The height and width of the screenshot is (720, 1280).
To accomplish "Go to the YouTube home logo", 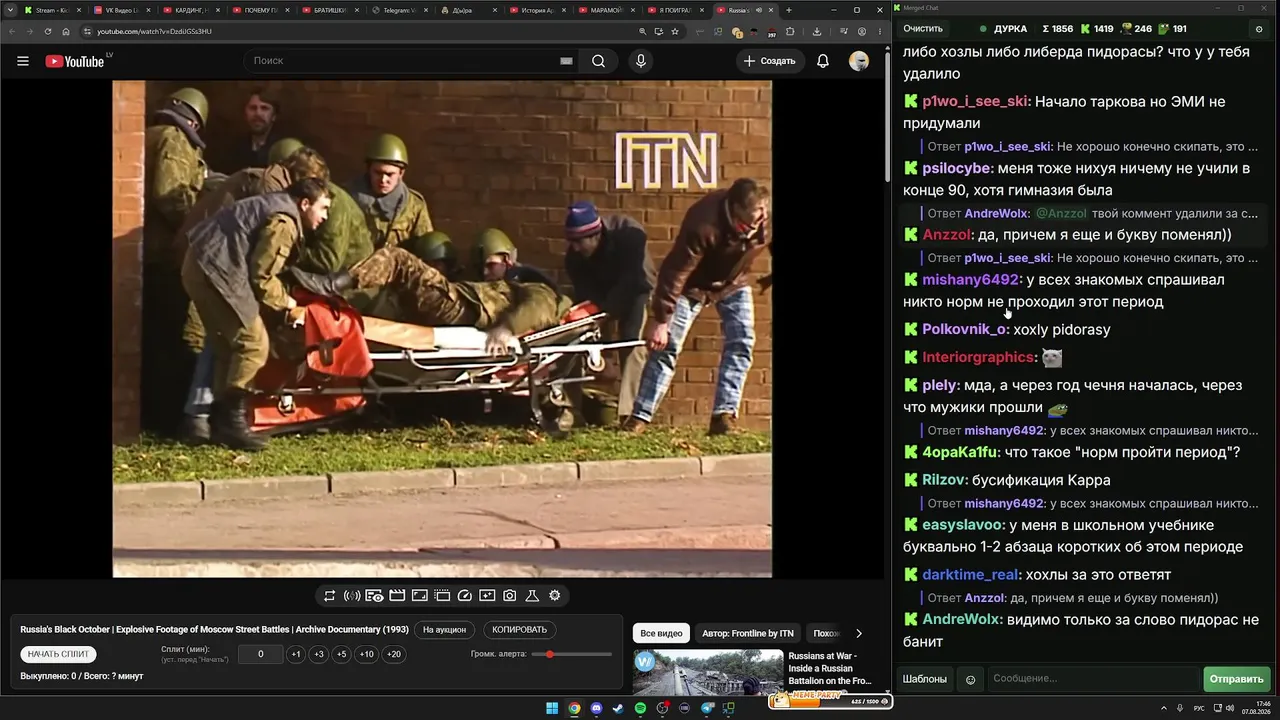I will point(75,61).
